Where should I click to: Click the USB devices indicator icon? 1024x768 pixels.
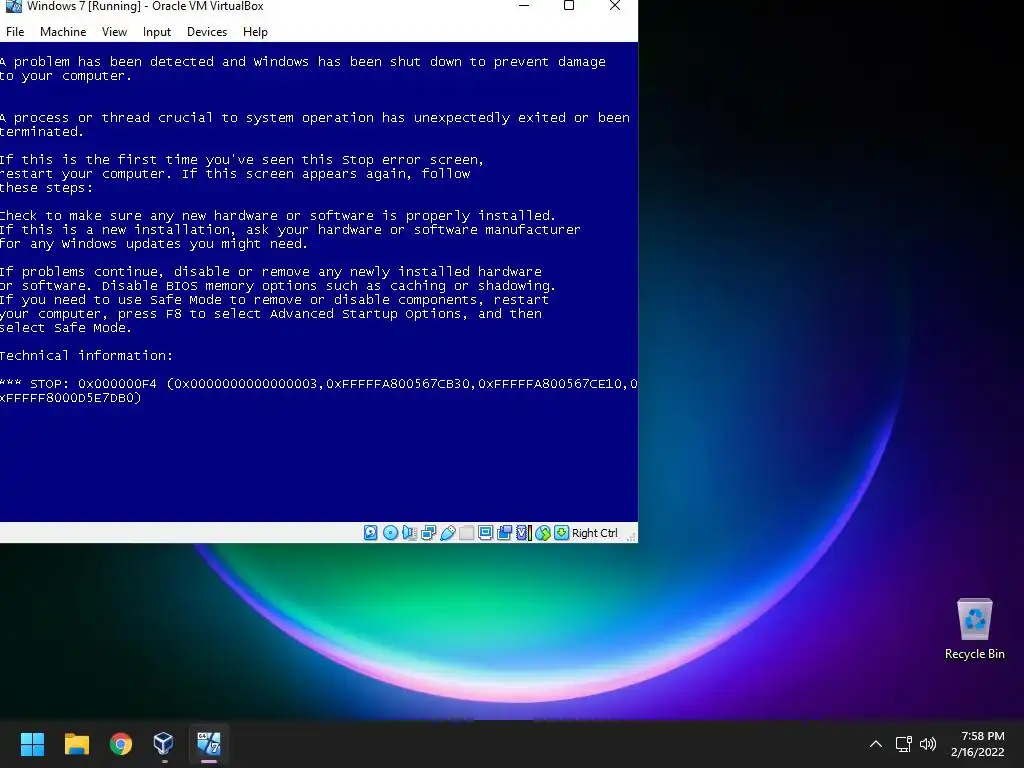click(448, 533)
